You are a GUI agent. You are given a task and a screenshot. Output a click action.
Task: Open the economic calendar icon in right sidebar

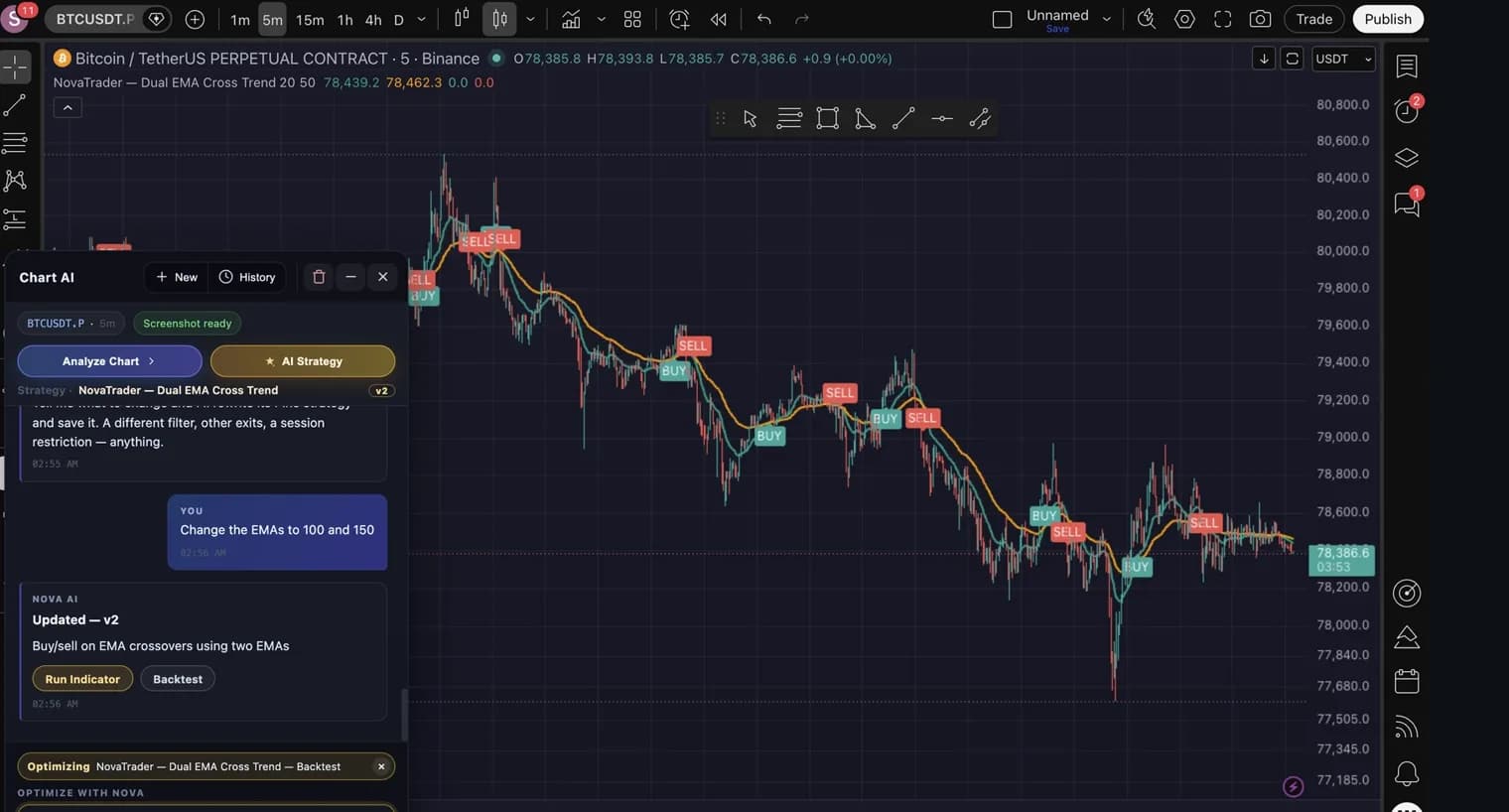tap(1407, 681)
